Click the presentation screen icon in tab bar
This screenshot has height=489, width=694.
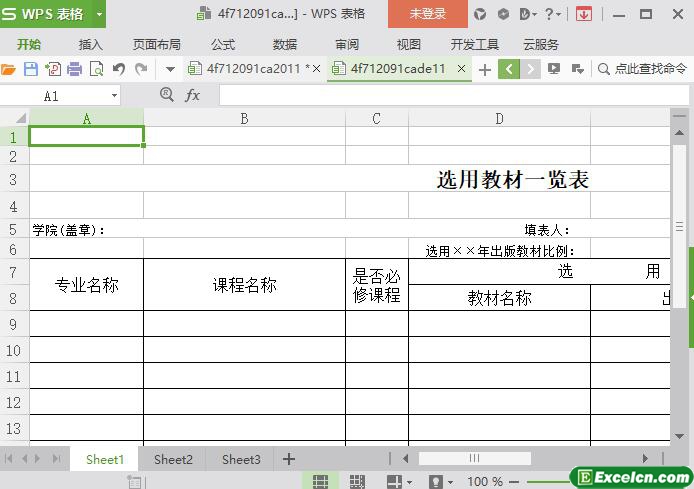(x=554, y=69)
